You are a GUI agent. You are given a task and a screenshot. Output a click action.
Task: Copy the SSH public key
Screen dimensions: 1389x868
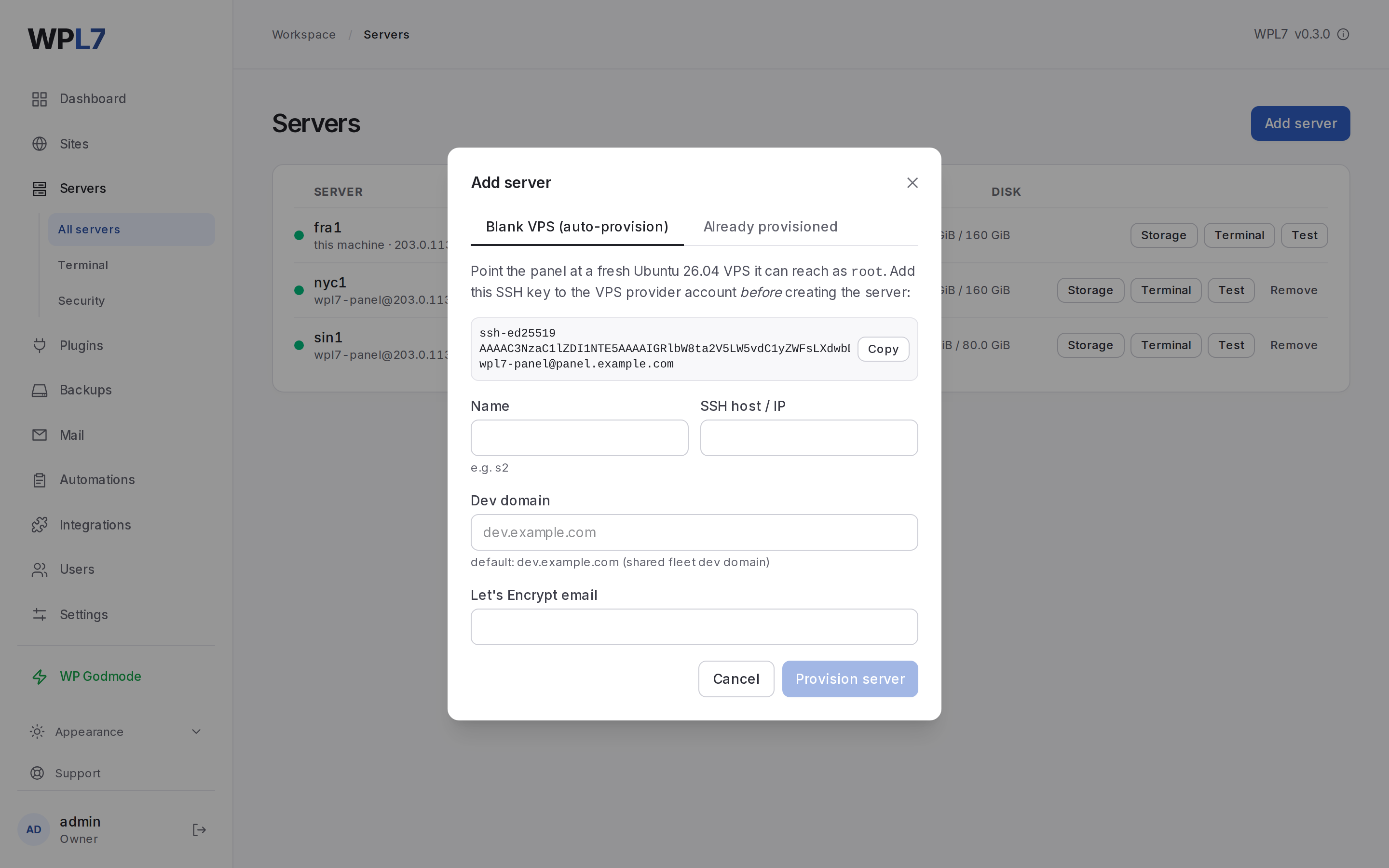coord(883,349)
